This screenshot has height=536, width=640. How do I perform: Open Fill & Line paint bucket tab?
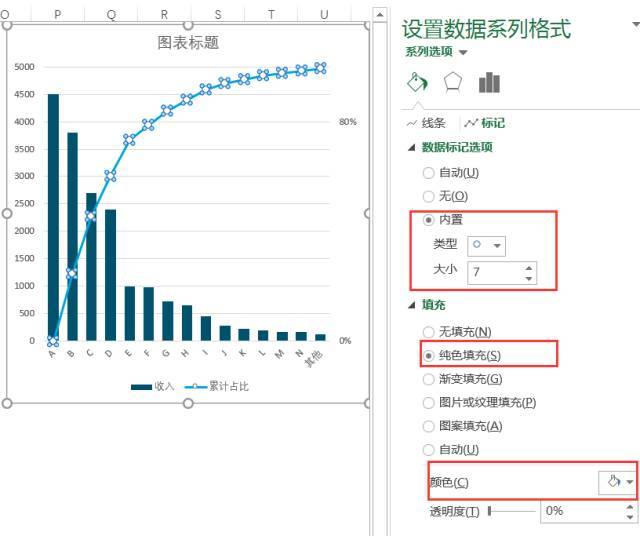pyautogui.click(x=417, y=83)
